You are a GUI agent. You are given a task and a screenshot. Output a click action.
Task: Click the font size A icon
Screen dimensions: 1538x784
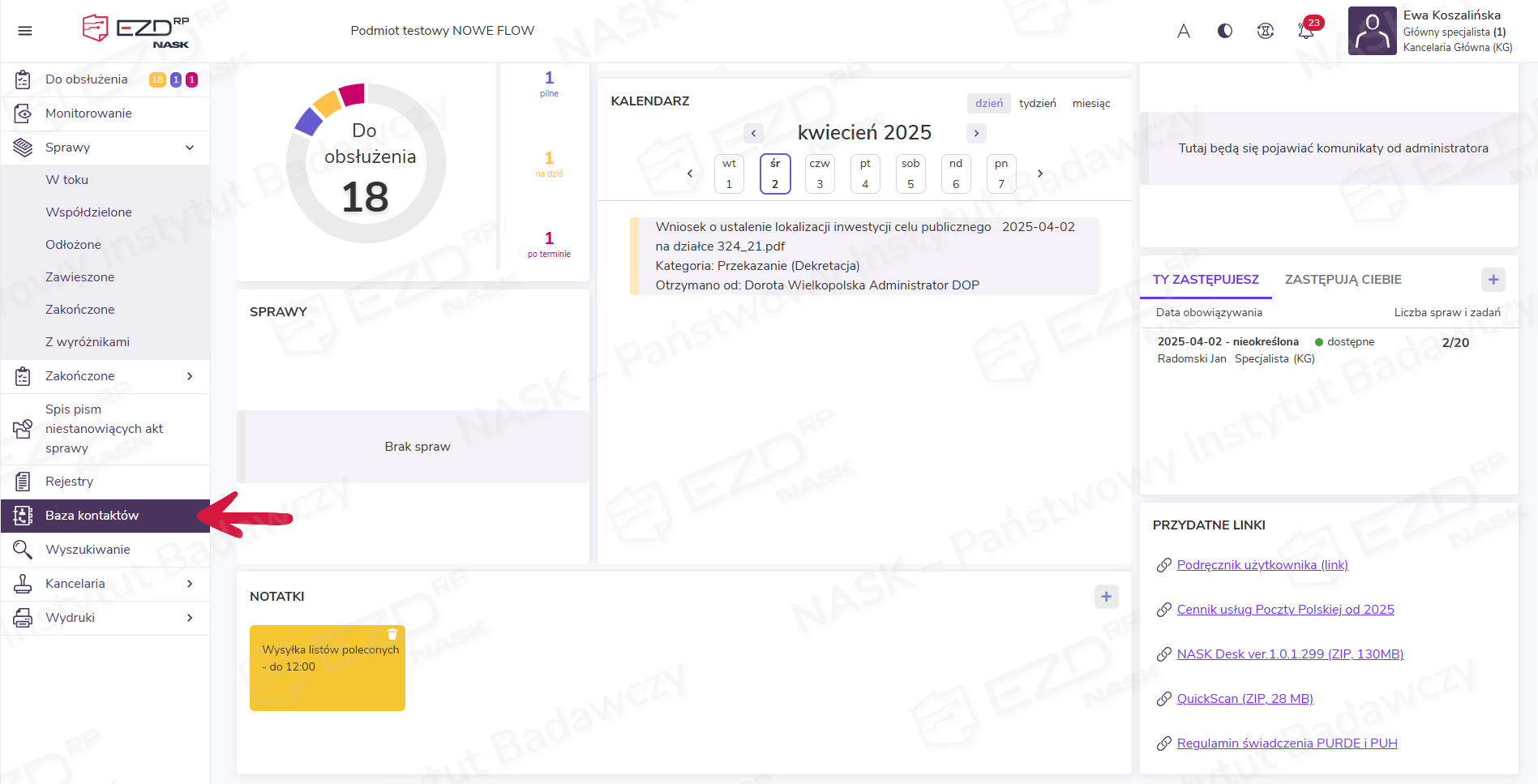(1184, 31)
